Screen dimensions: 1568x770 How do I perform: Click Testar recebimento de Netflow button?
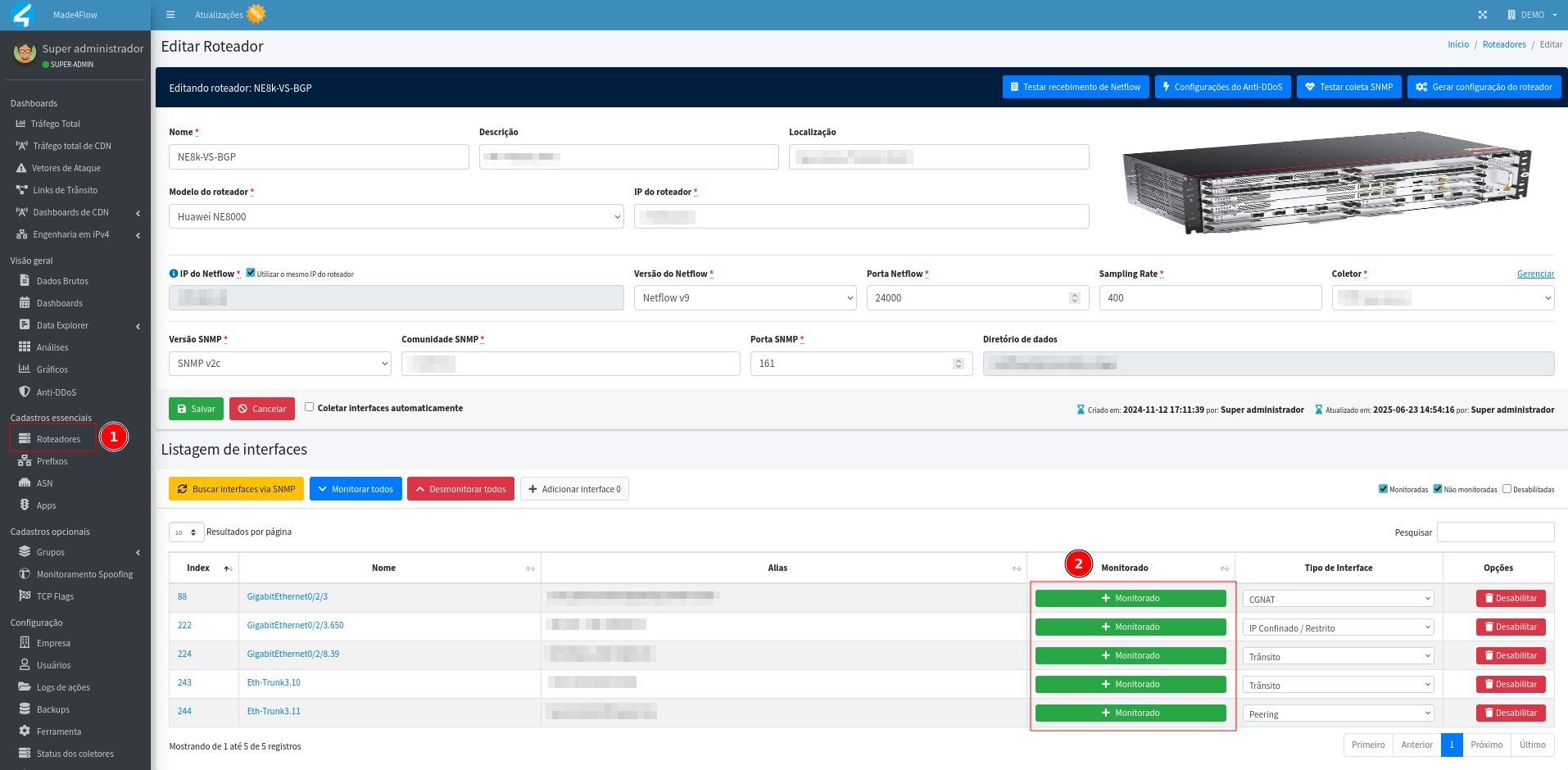coord(1075,87)
